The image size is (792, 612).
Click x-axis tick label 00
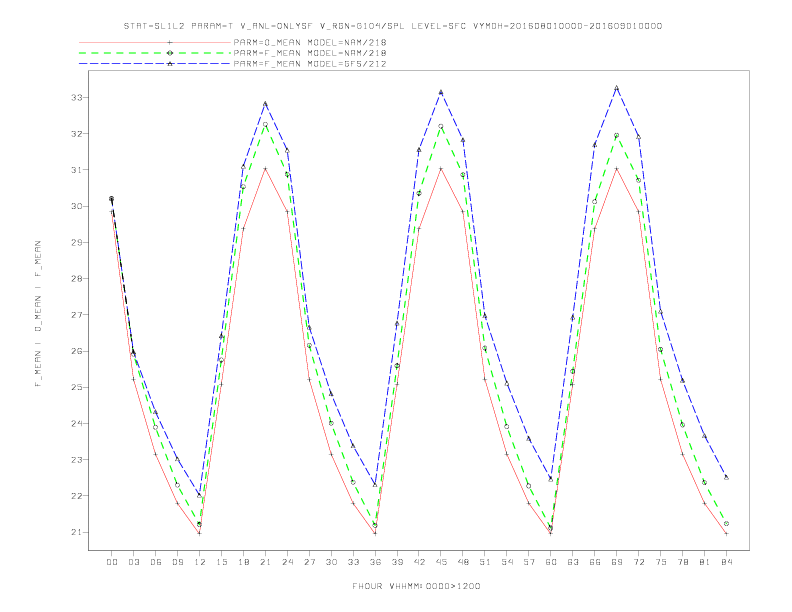[112, 562]
